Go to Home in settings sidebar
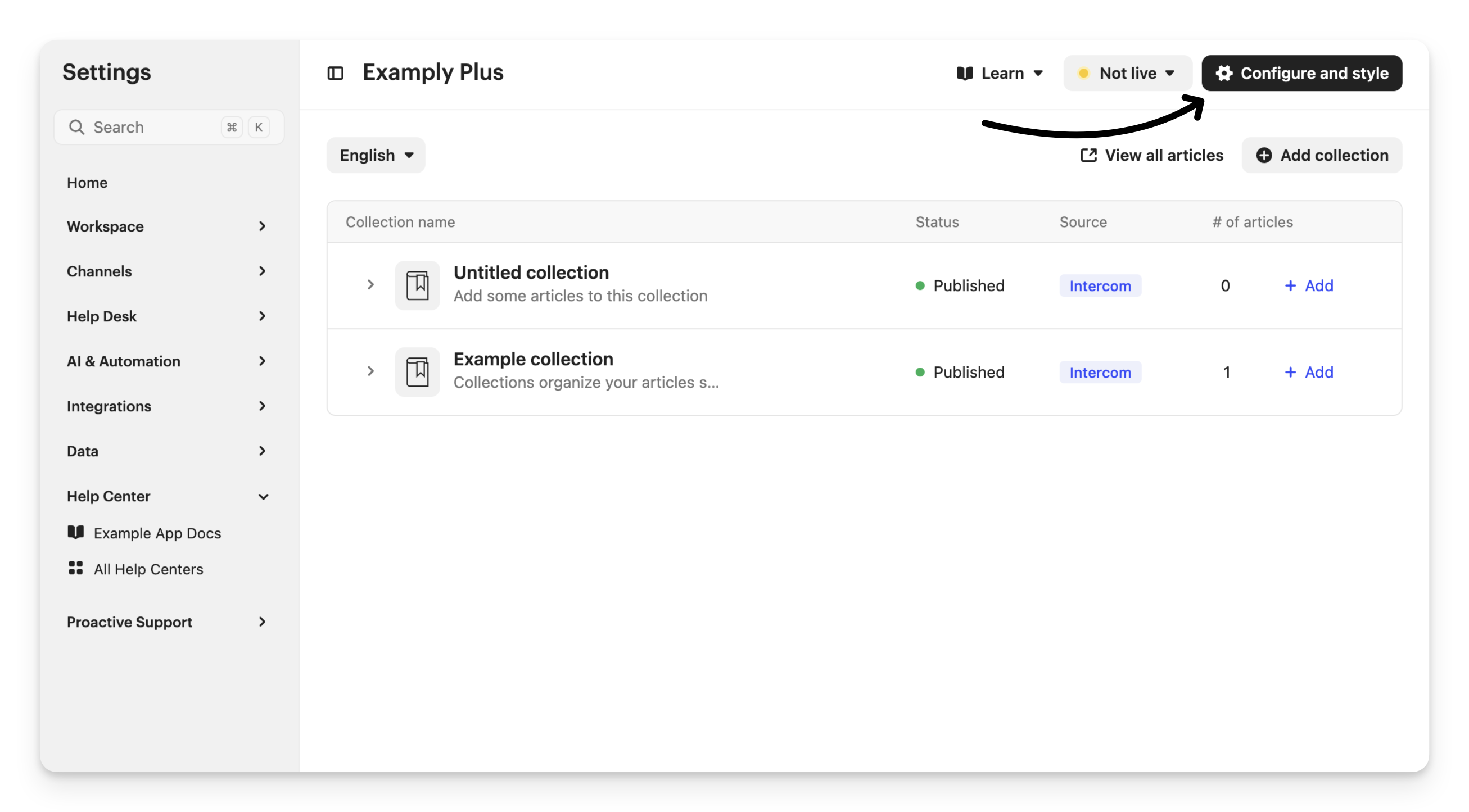This screenshot has height=812, width=1469. pos(87,182)
